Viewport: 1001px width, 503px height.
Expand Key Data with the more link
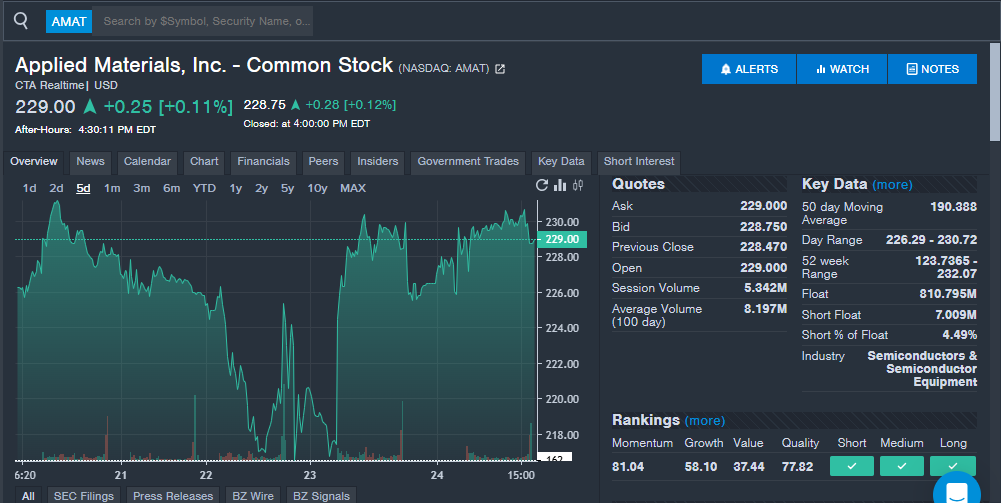pos(892,185)
